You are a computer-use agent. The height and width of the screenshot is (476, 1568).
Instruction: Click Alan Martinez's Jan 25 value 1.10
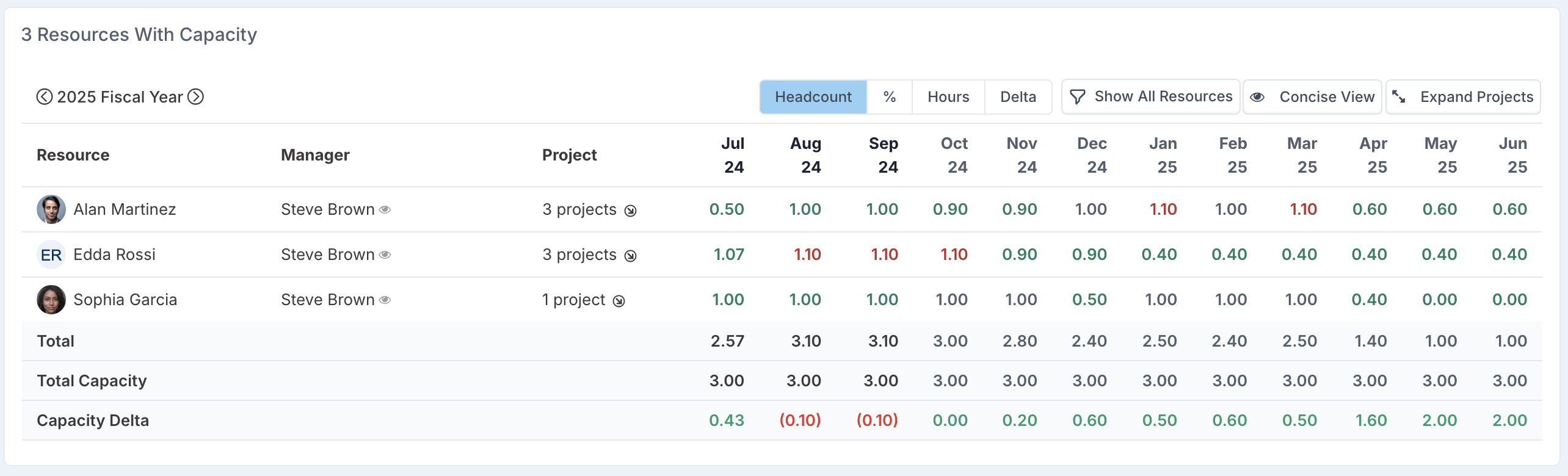[x=1163, y=209]
